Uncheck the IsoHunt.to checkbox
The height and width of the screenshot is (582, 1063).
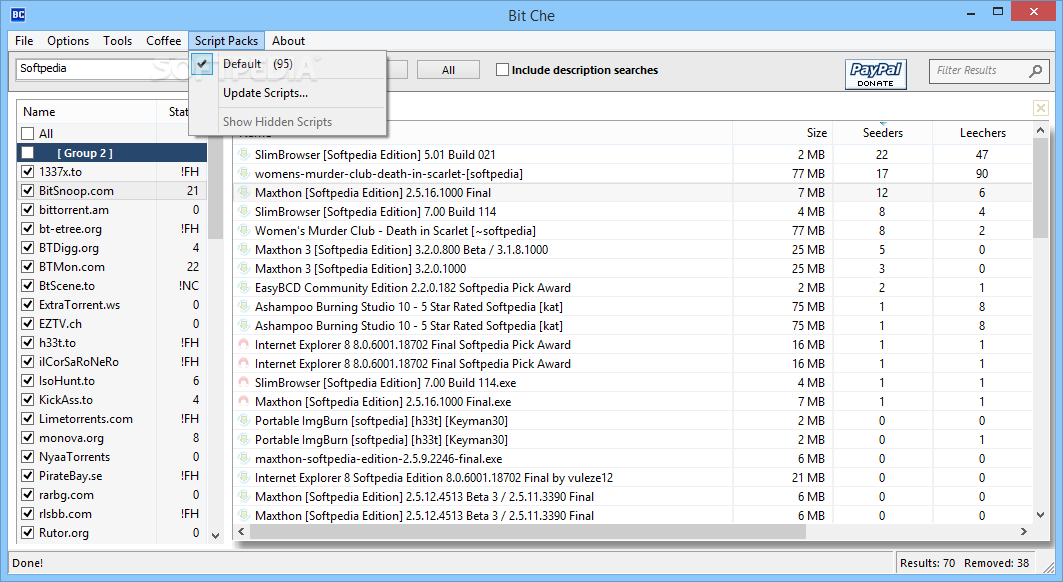coord(28,381)
